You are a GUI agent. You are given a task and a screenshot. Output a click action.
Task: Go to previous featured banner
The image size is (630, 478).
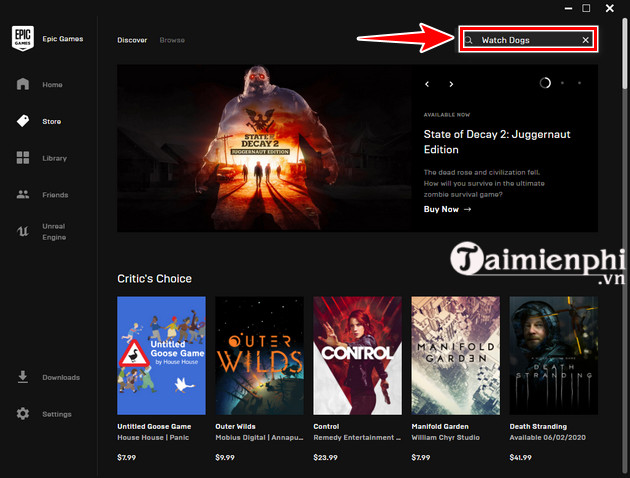pos(427,84)
